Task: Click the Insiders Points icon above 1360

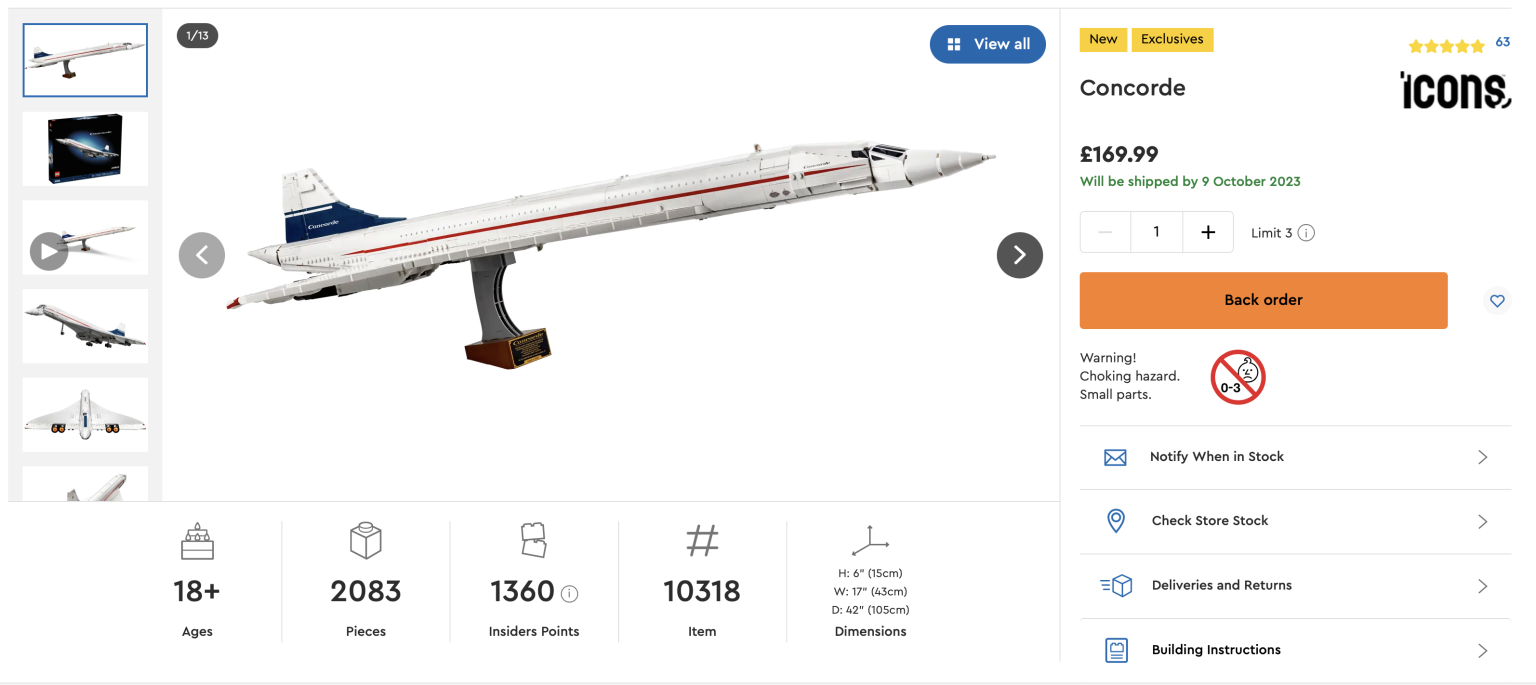Action: (x=534, y=541)
